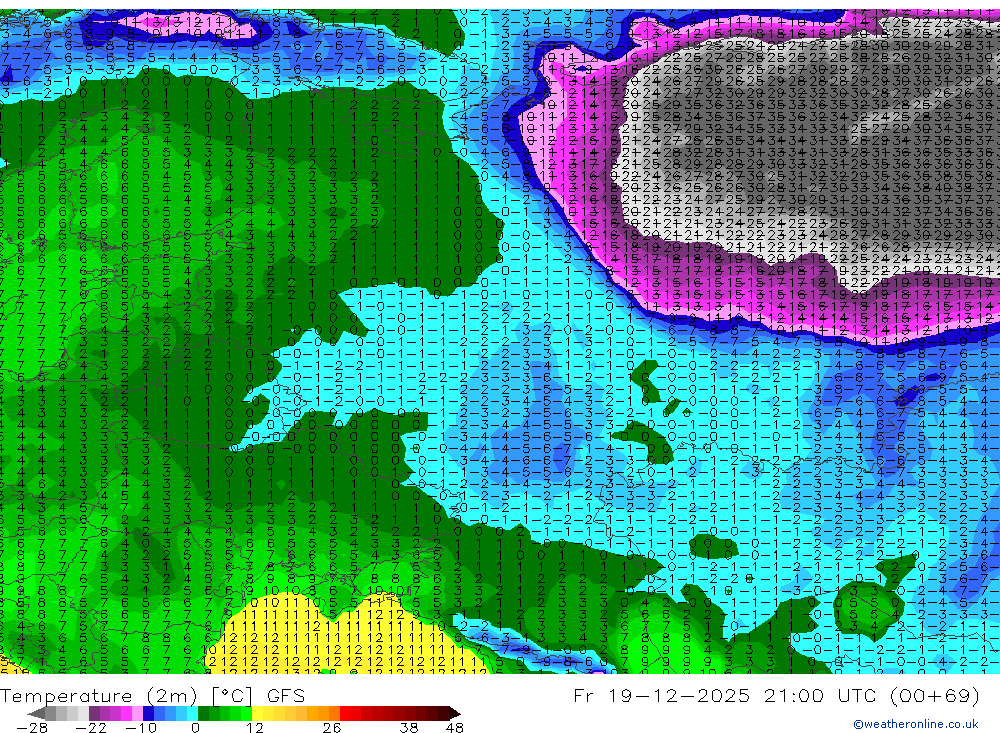Click the '12' legend label
The height and width of the screenshot is (733, 1000).
pyautogui.click(x=254, y=727)
